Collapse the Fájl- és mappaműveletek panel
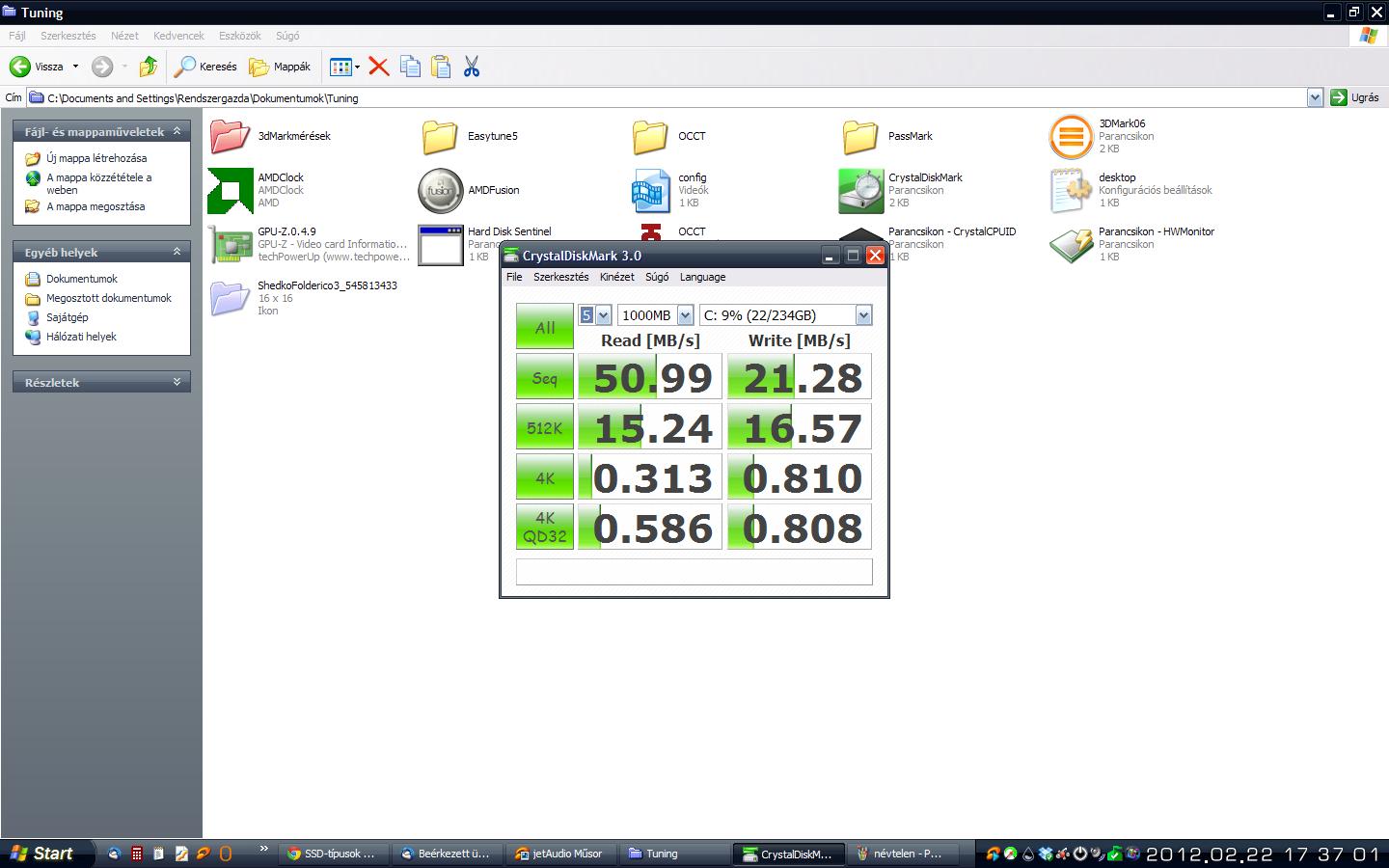 (177, 131)
